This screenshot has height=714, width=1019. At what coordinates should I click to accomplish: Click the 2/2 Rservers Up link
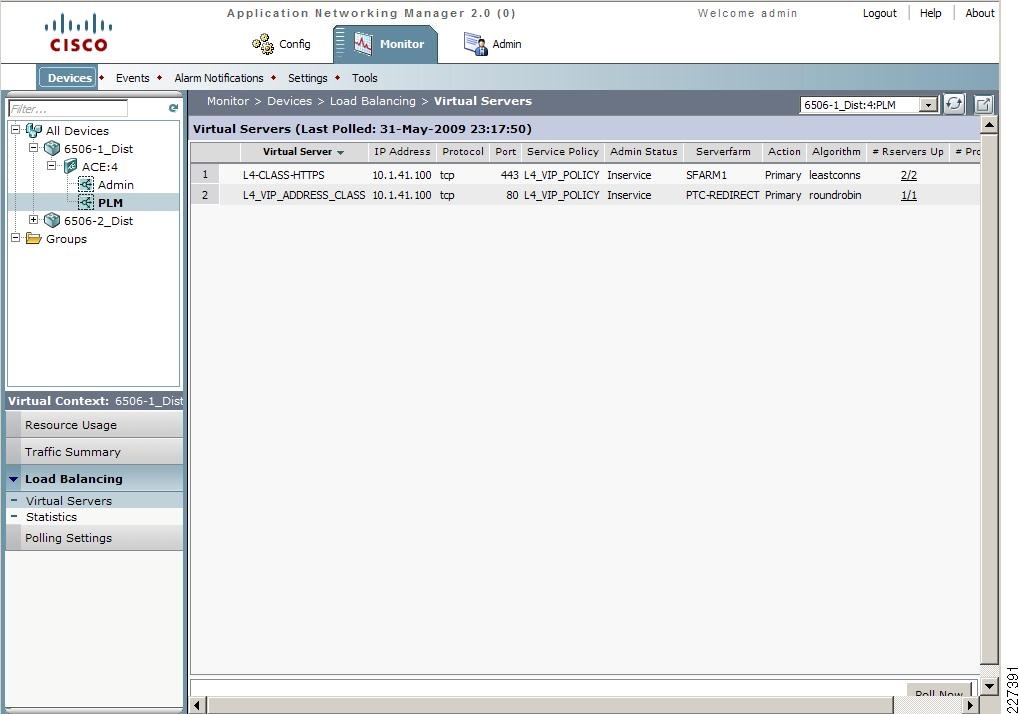[x=909, y=175]
